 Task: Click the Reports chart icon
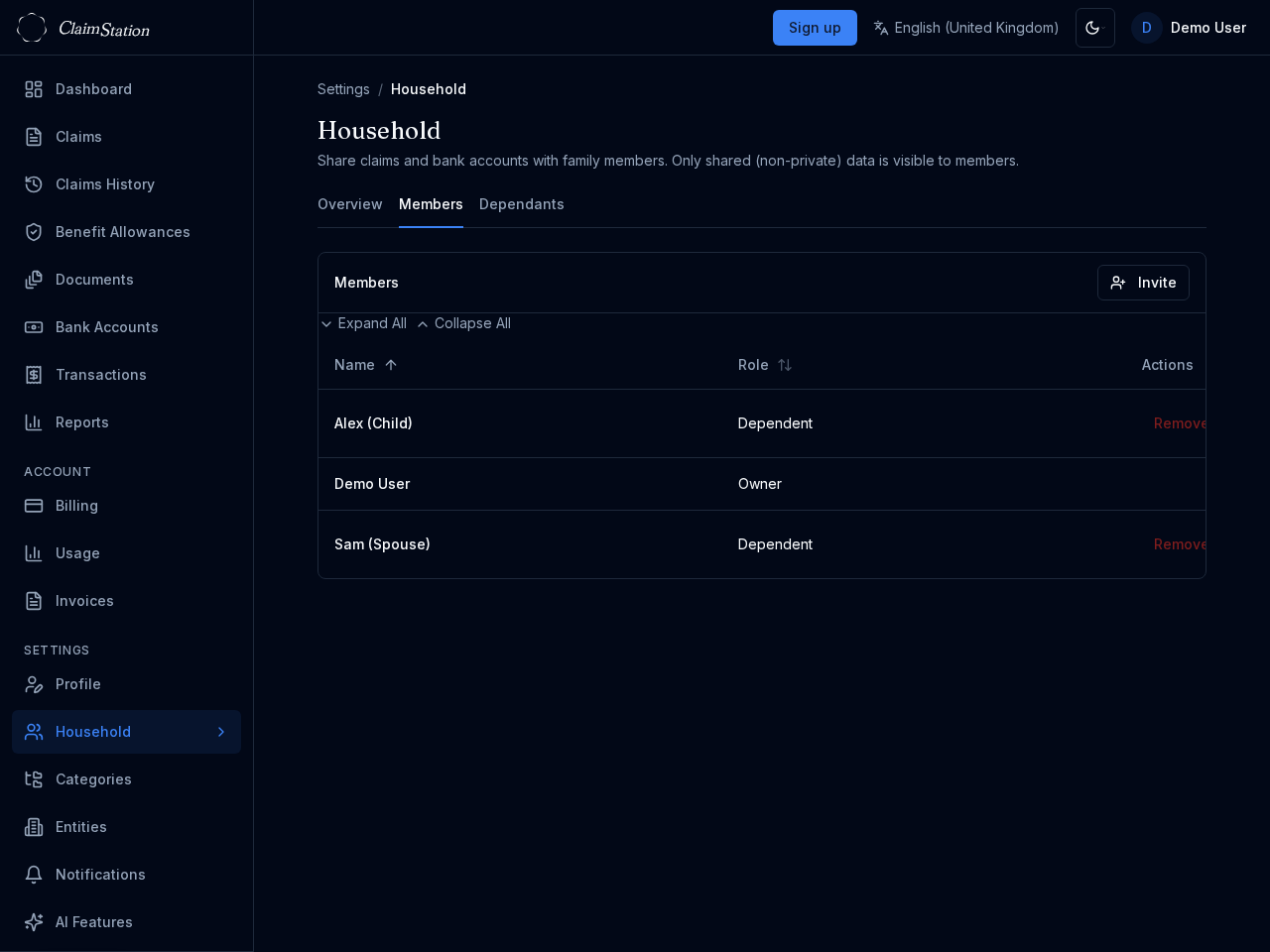click(x=34, y=422)
